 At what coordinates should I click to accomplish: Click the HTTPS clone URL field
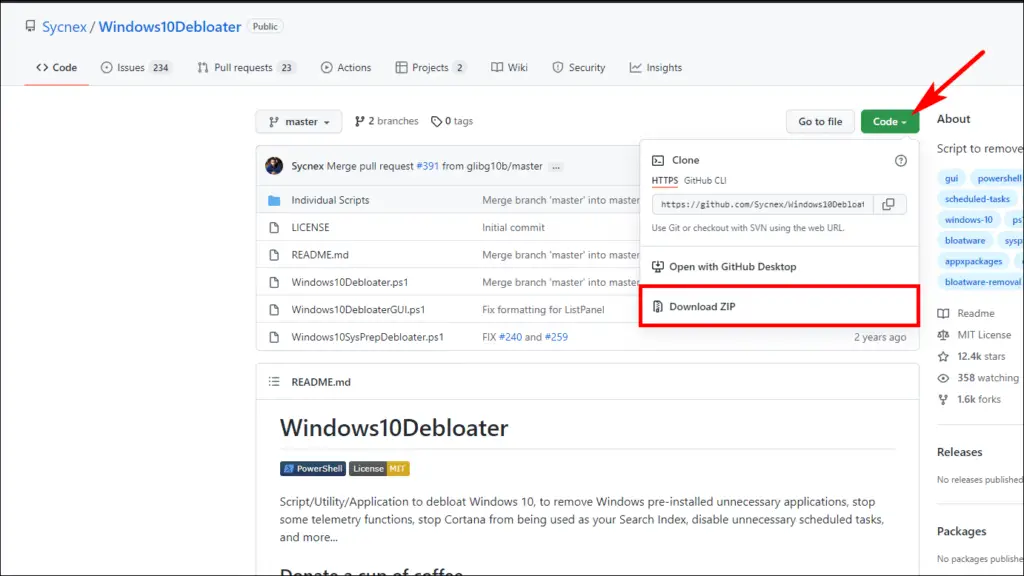(x=762, y=204)
